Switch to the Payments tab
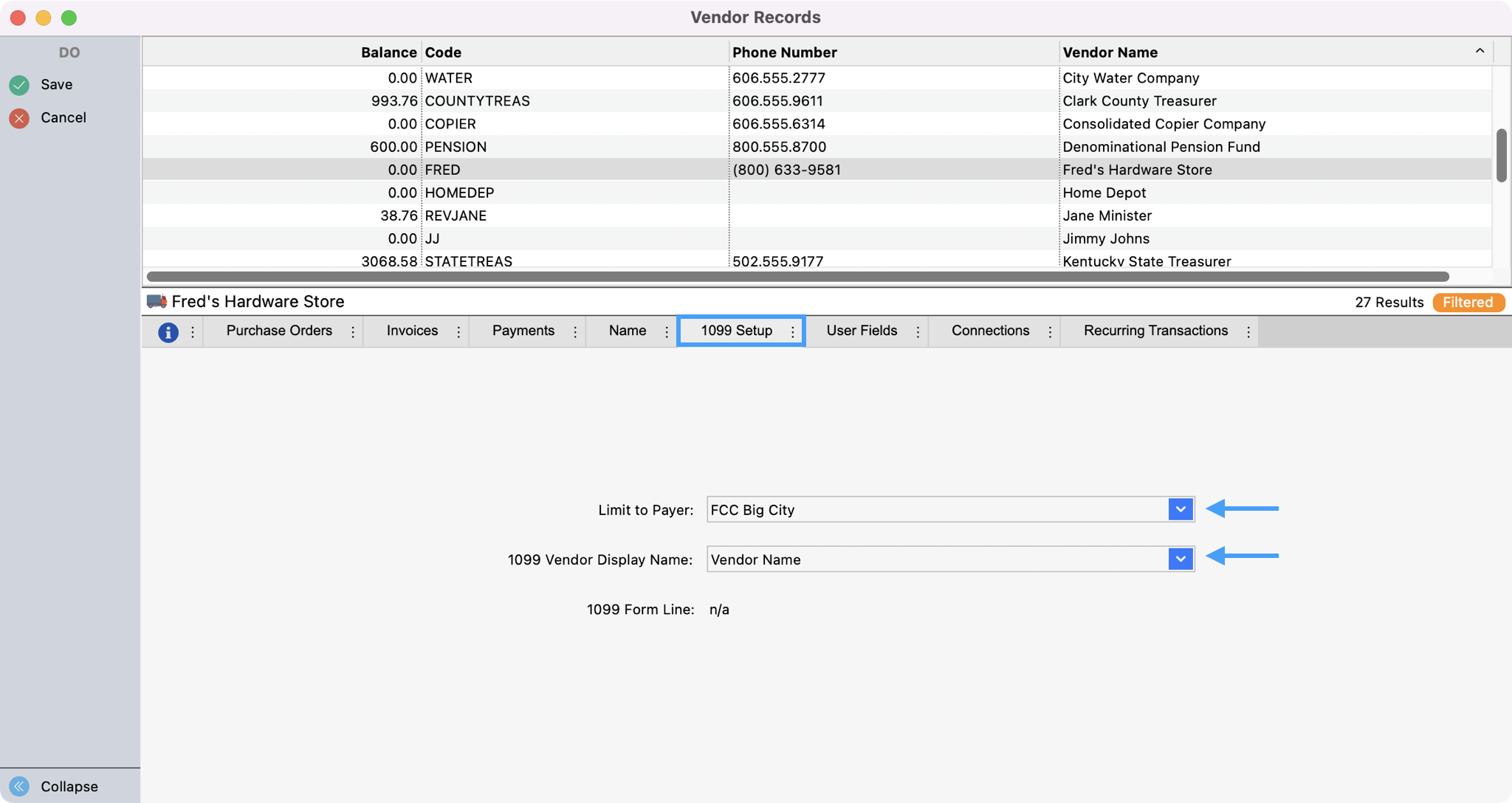Viewport: 1512px width, 803px height. [523, 331]
